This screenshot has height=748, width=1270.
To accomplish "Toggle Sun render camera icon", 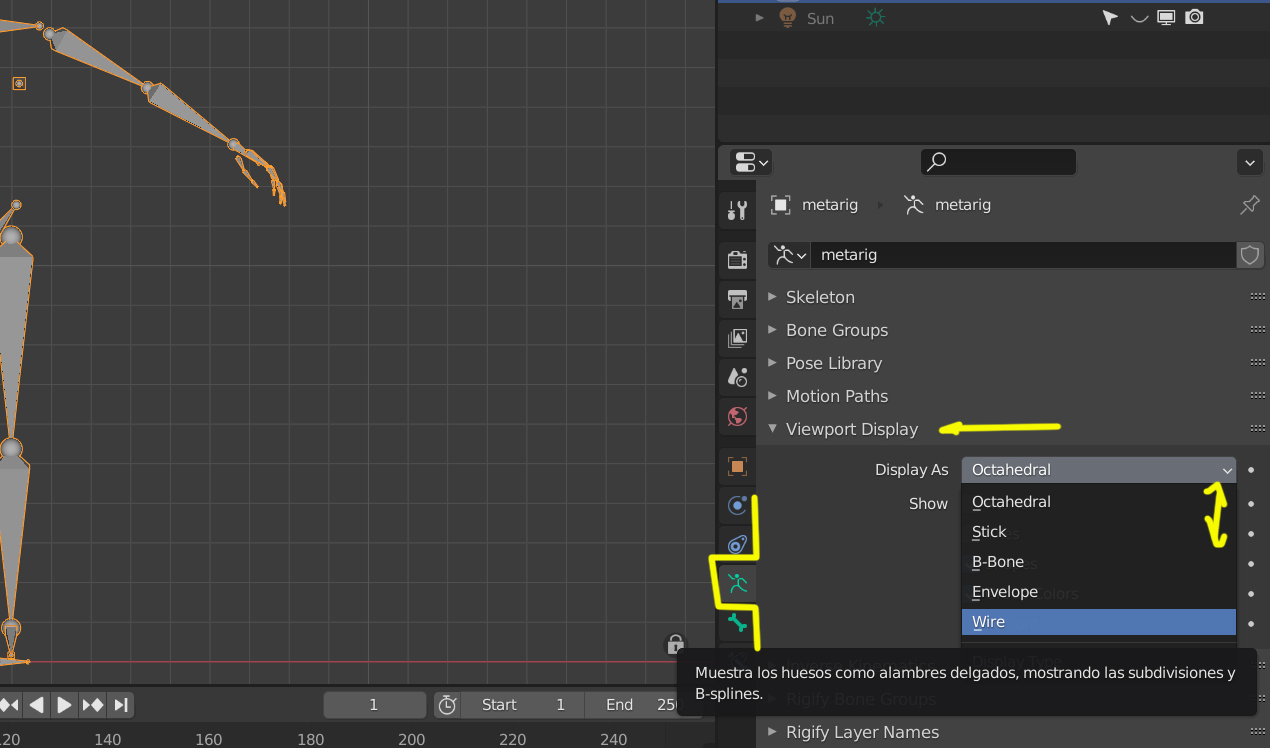I will click(x=1194, y=17).
